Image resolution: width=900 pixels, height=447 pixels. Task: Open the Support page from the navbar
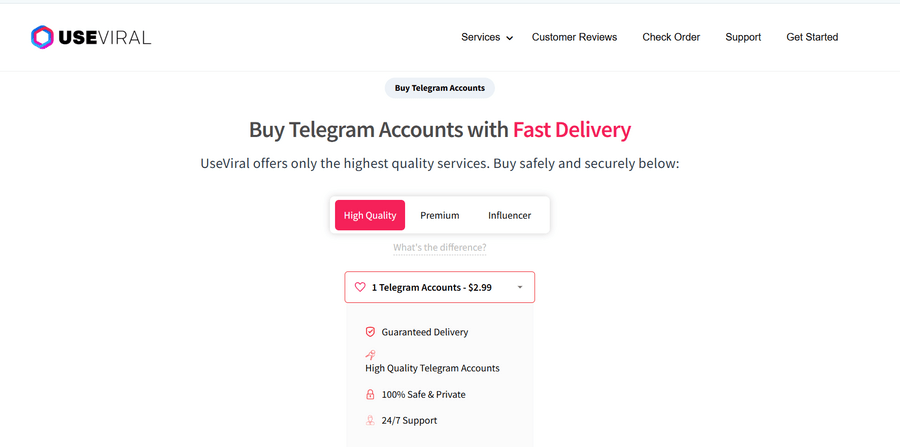[743, 37]
